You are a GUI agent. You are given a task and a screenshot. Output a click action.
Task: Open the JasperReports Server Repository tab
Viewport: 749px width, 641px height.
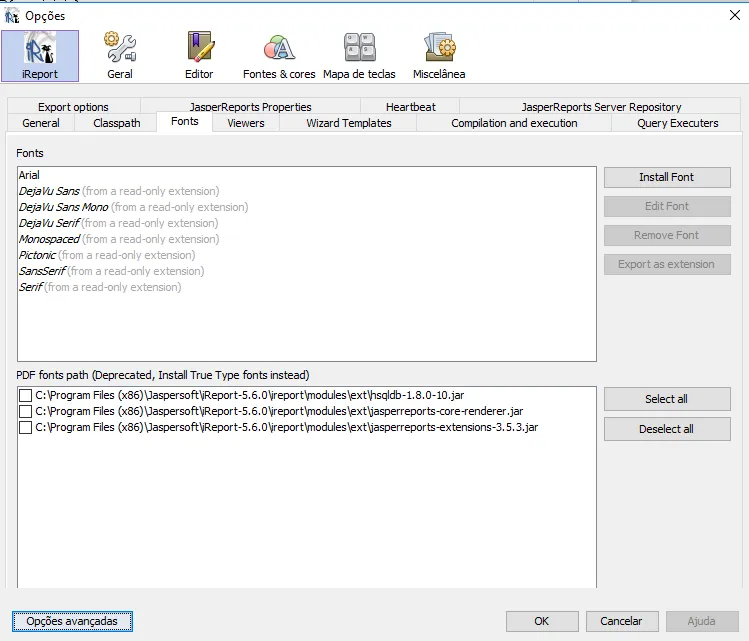tap(601, 107)
